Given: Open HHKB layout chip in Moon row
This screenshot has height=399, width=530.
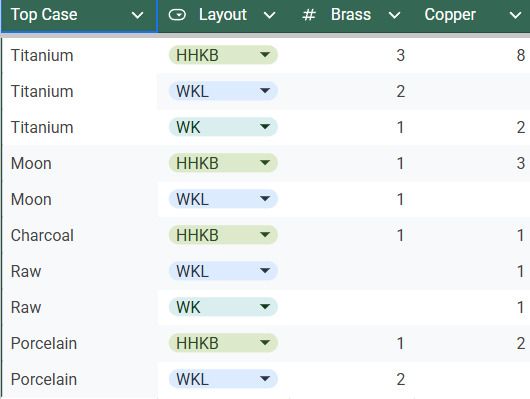Looking at the screenshot, I should [223, 163].
